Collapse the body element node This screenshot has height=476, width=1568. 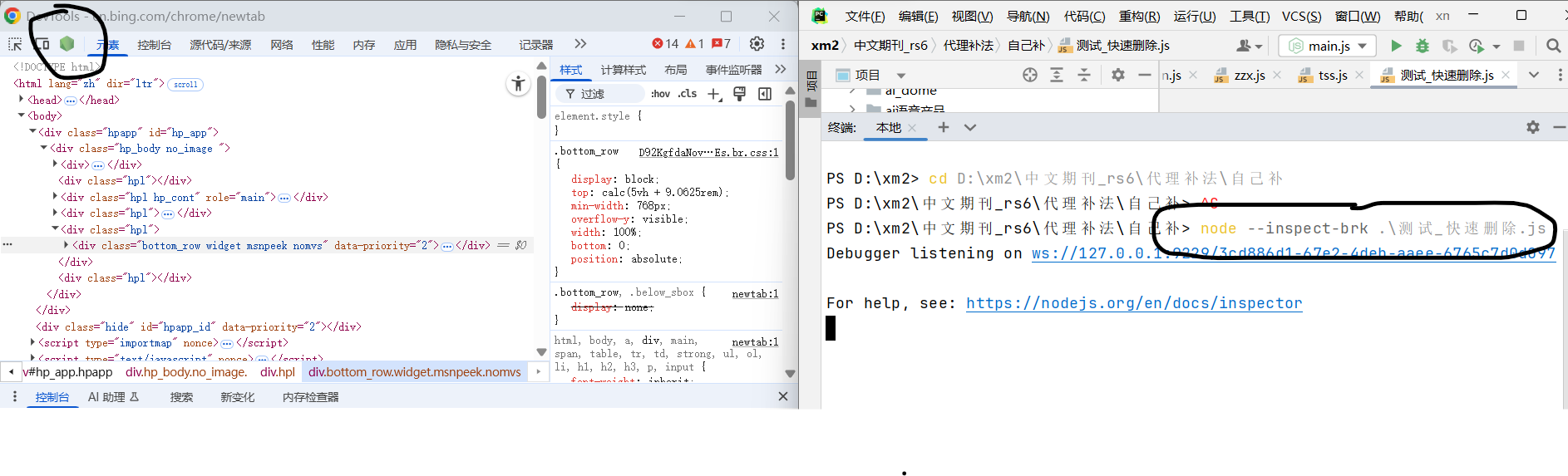(21, 115)
